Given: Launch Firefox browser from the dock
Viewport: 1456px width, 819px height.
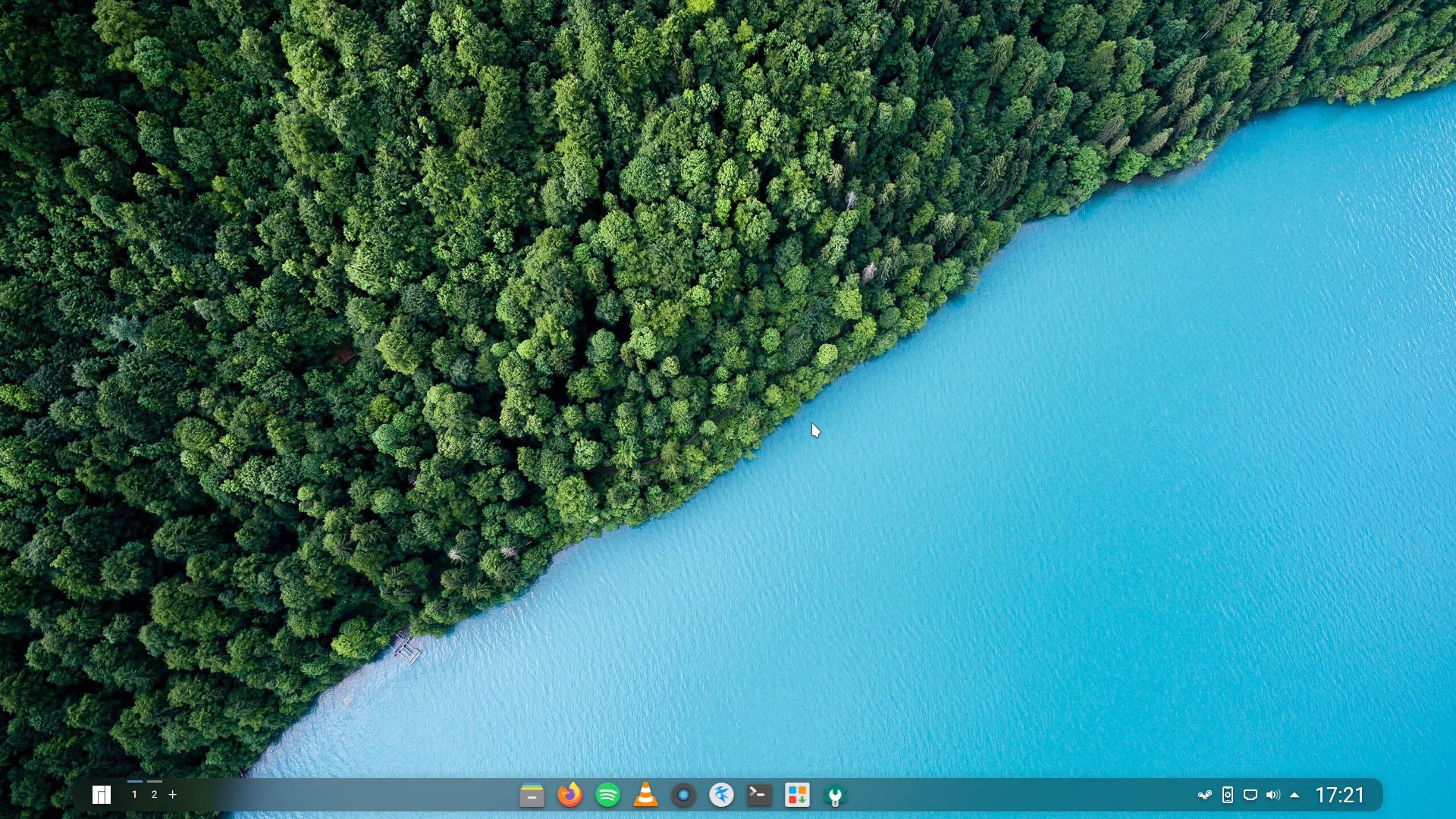Looking at the screenshot, I should tap(570, 795).
